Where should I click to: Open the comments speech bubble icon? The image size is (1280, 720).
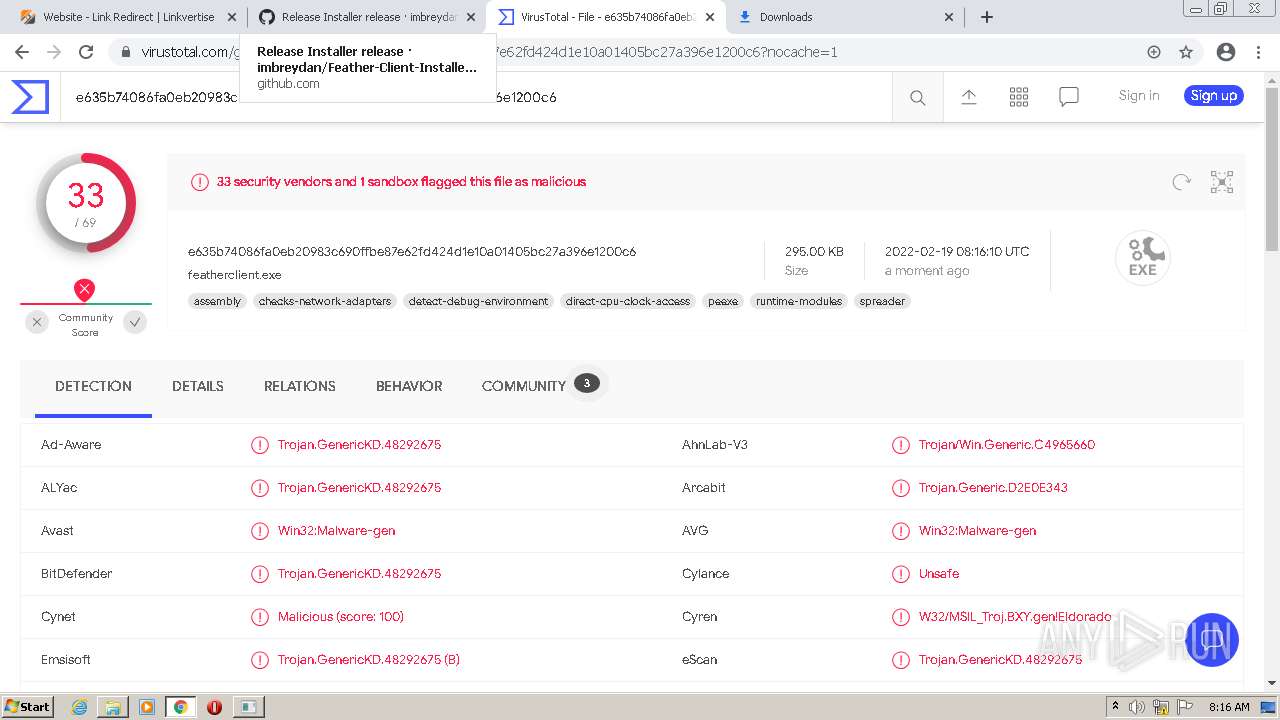coord(1069,97)
